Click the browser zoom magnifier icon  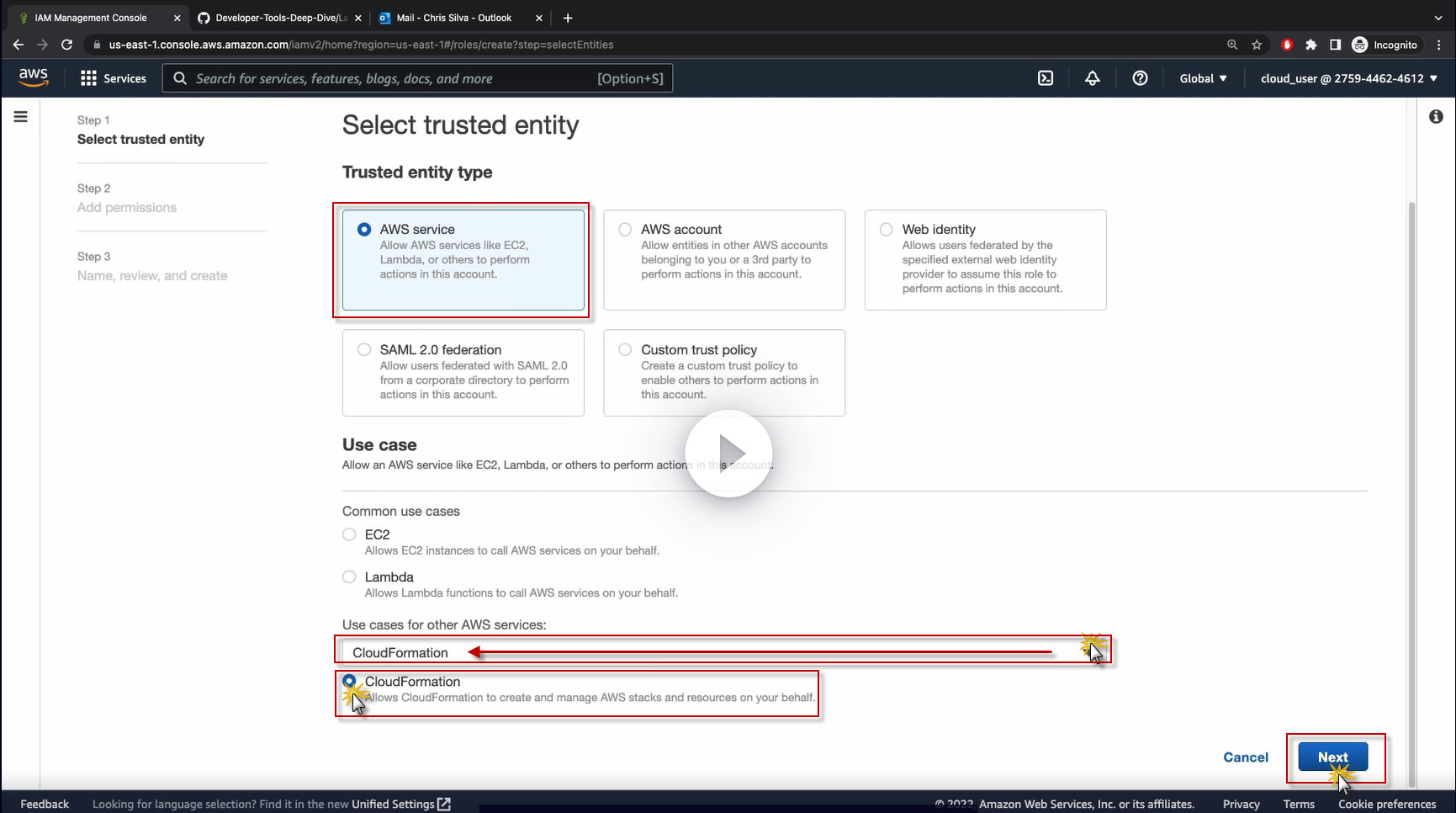(x=1232, y=45)
